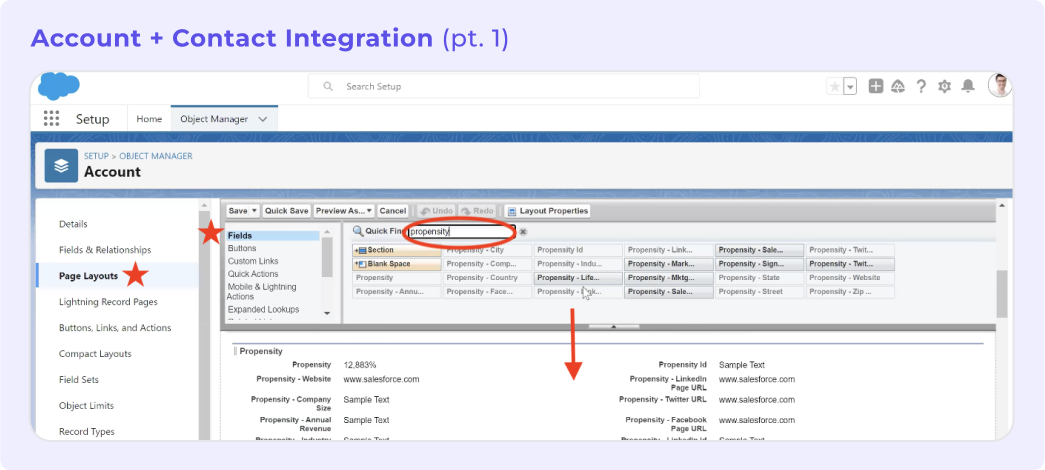Click the favorites star icon
Viewport: 1045px width, 470px height.
click(x=834, y=87)
